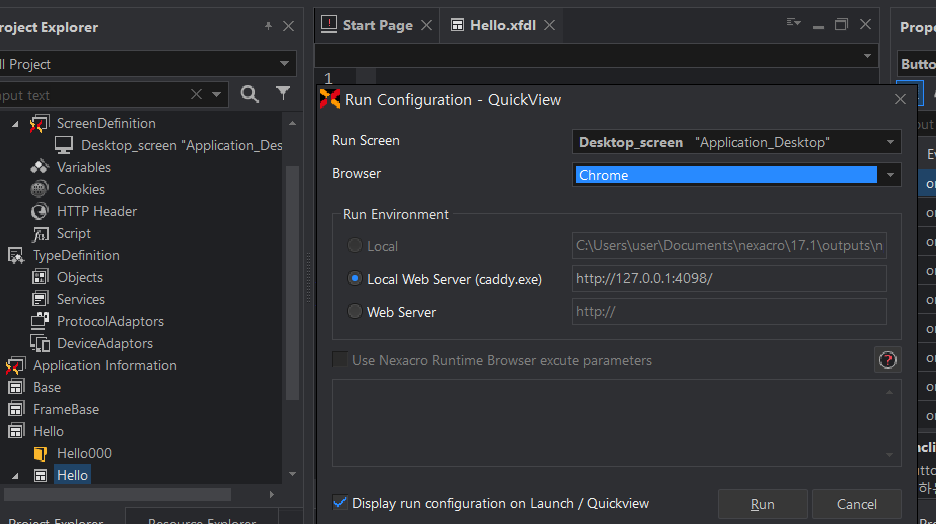Open the editor tab list icon
Image resolution: width=936 pixels, height=524 pixels.
pos(793,23)
